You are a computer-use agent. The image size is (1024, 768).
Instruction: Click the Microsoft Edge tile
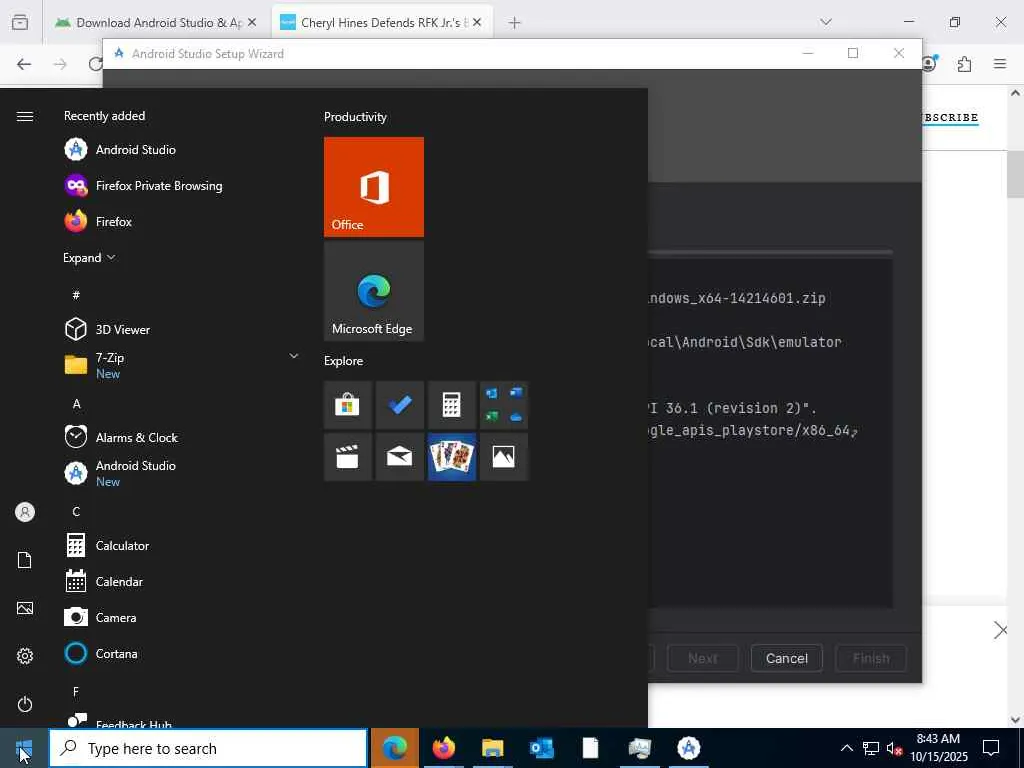pos(374,291)
